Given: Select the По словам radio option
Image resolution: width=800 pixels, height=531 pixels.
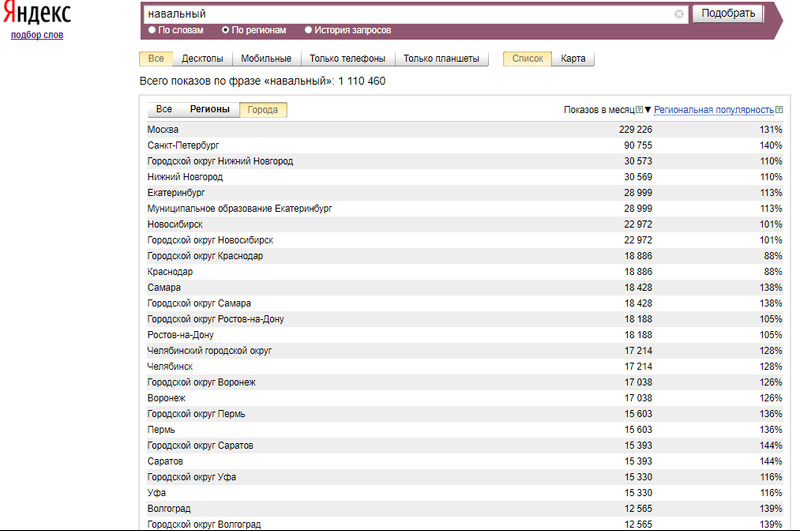Looking at the screenshot, I should point(152,30).
